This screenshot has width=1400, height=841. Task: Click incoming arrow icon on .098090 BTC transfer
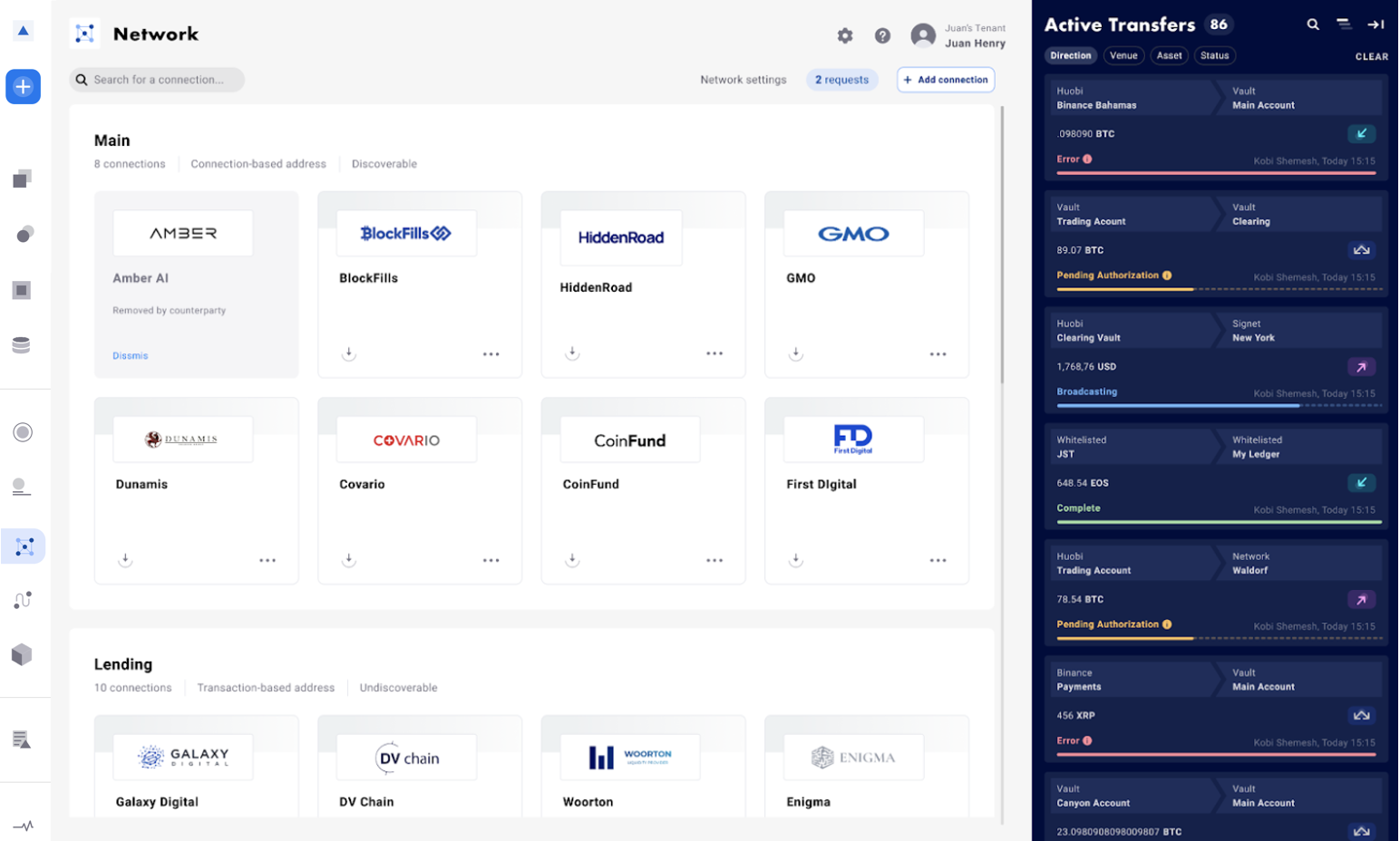(1361, 134)
